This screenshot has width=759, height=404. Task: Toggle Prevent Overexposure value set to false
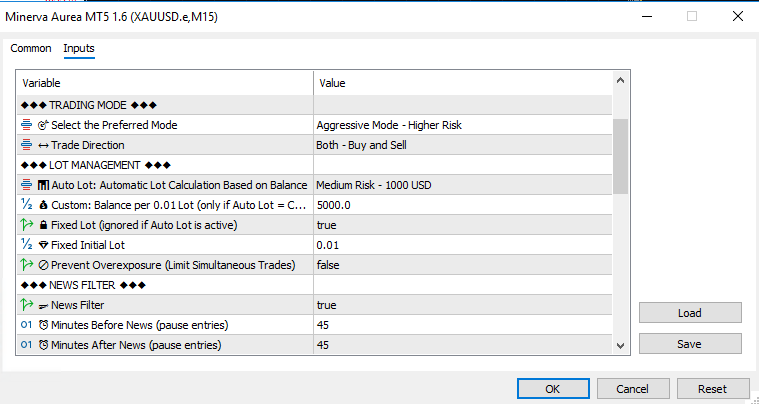(461, 265)
